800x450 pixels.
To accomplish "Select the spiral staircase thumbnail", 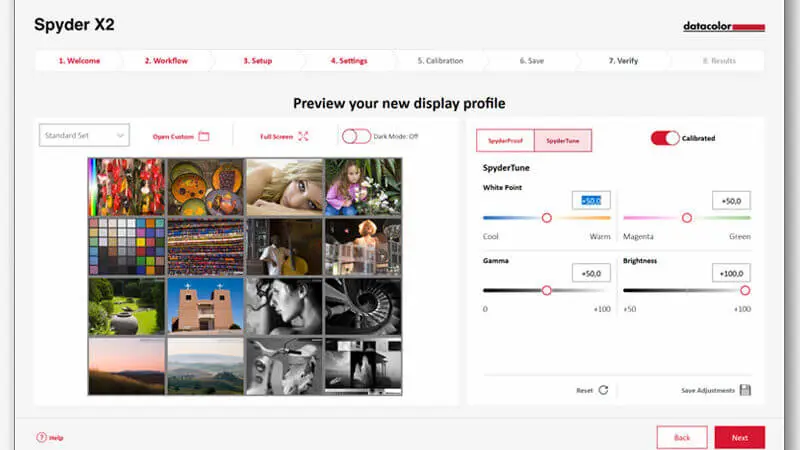I will tap(362, 306).
